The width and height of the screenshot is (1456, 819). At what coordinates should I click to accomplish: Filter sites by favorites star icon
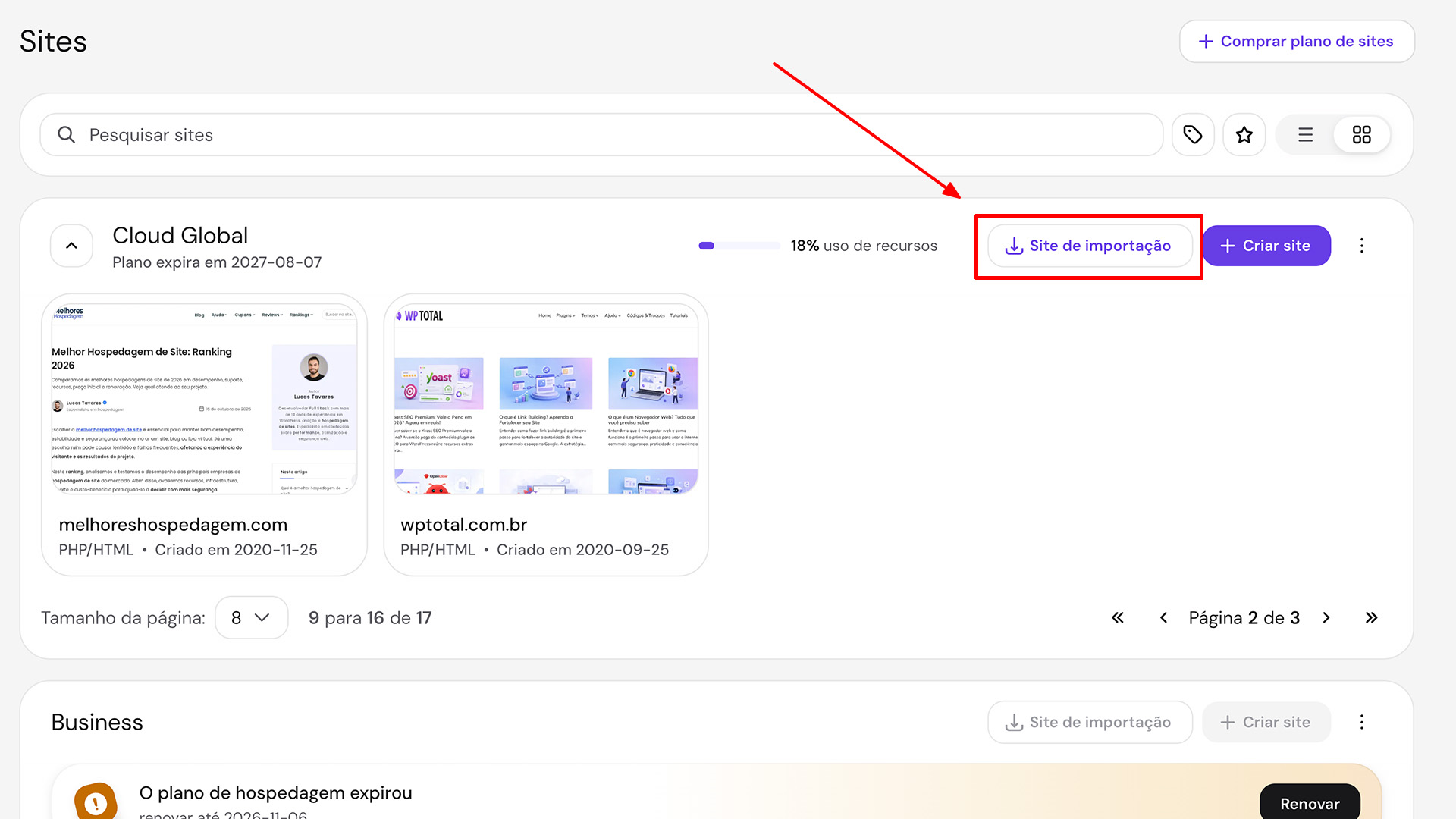point(1244,135)
